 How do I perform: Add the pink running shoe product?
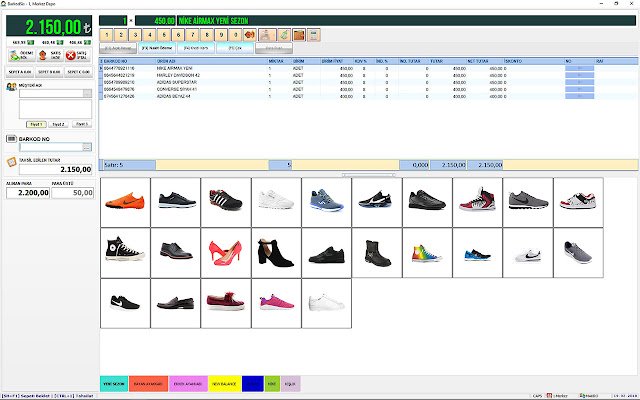(x=276, y=303)
